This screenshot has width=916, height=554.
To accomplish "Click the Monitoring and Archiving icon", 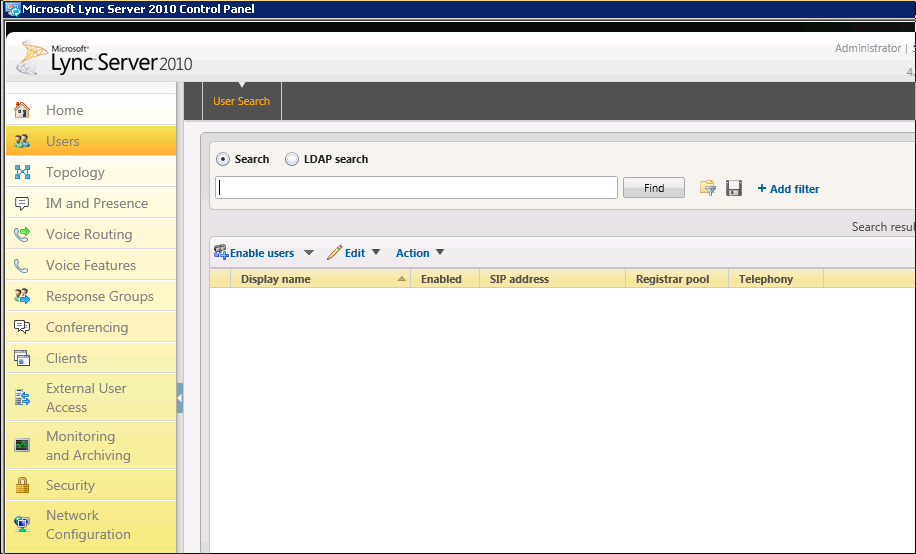I will [x=22, y=445].
